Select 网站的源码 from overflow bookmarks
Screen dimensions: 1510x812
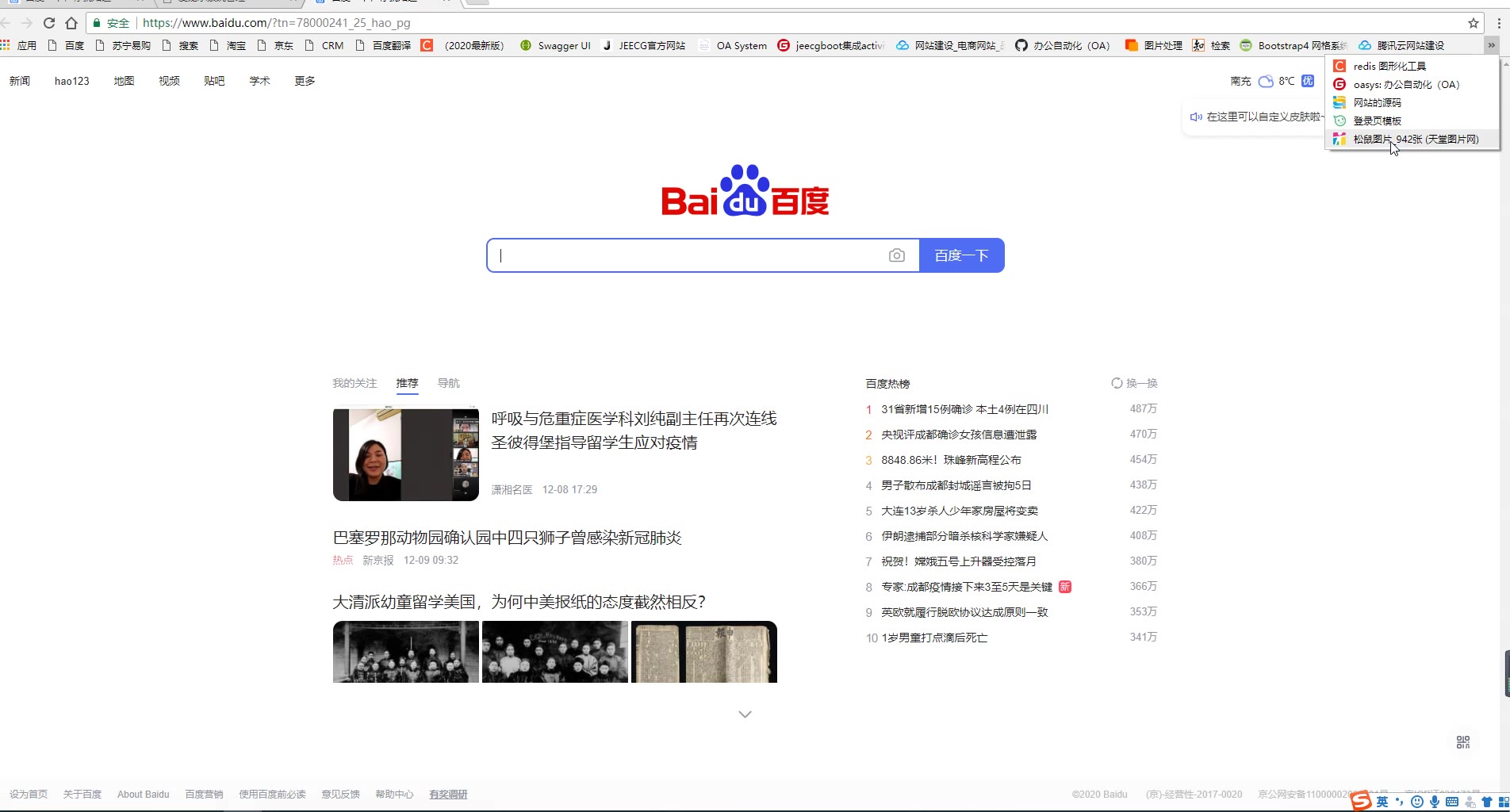1412,102
